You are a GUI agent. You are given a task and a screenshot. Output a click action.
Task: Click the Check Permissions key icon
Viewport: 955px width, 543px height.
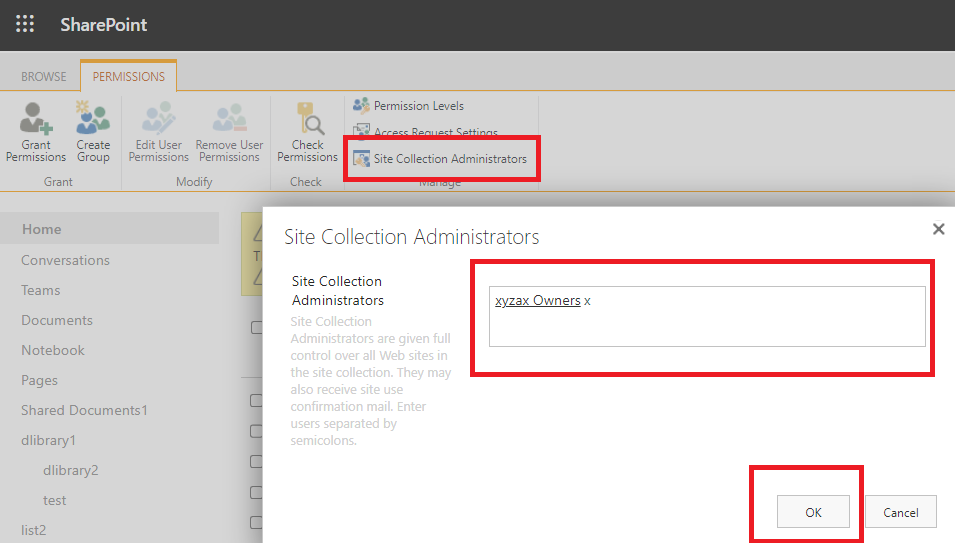tap(310, 119)
